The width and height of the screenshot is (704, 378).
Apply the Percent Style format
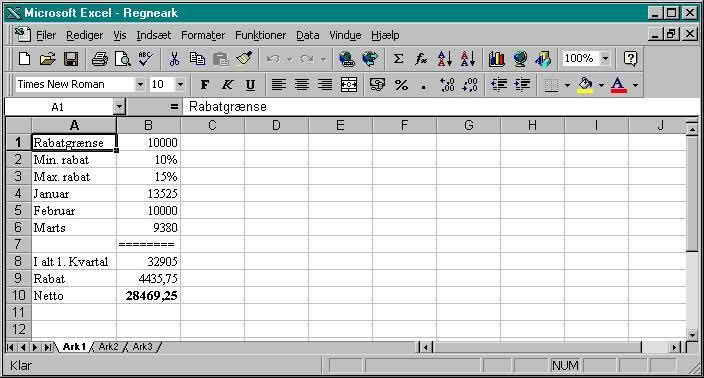(x=401, y=85)
